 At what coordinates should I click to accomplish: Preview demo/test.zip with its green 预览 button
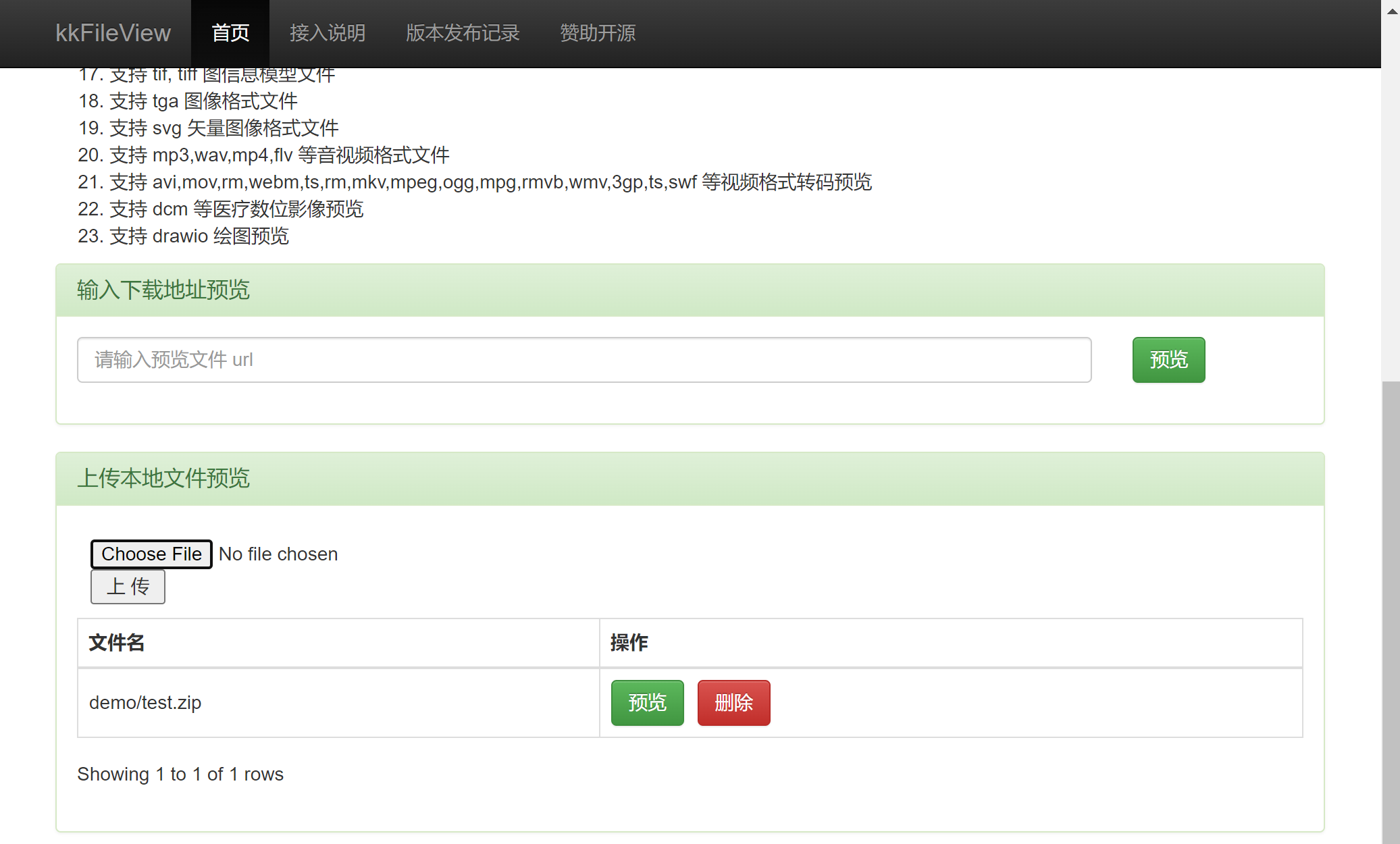(647, 703)
